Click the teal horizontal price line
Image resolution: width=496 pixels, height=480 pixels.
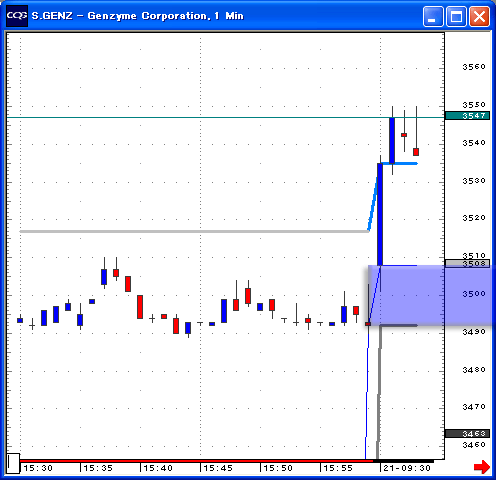226,117
